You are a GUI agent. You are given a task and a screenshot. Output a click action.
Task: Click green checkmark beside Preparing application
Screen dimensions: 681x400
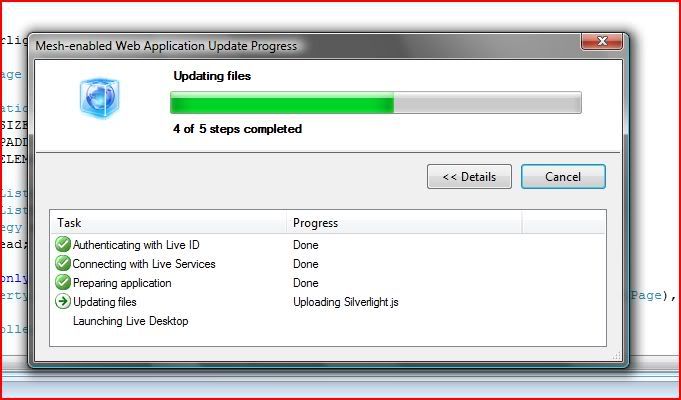[x=63, y=283]
